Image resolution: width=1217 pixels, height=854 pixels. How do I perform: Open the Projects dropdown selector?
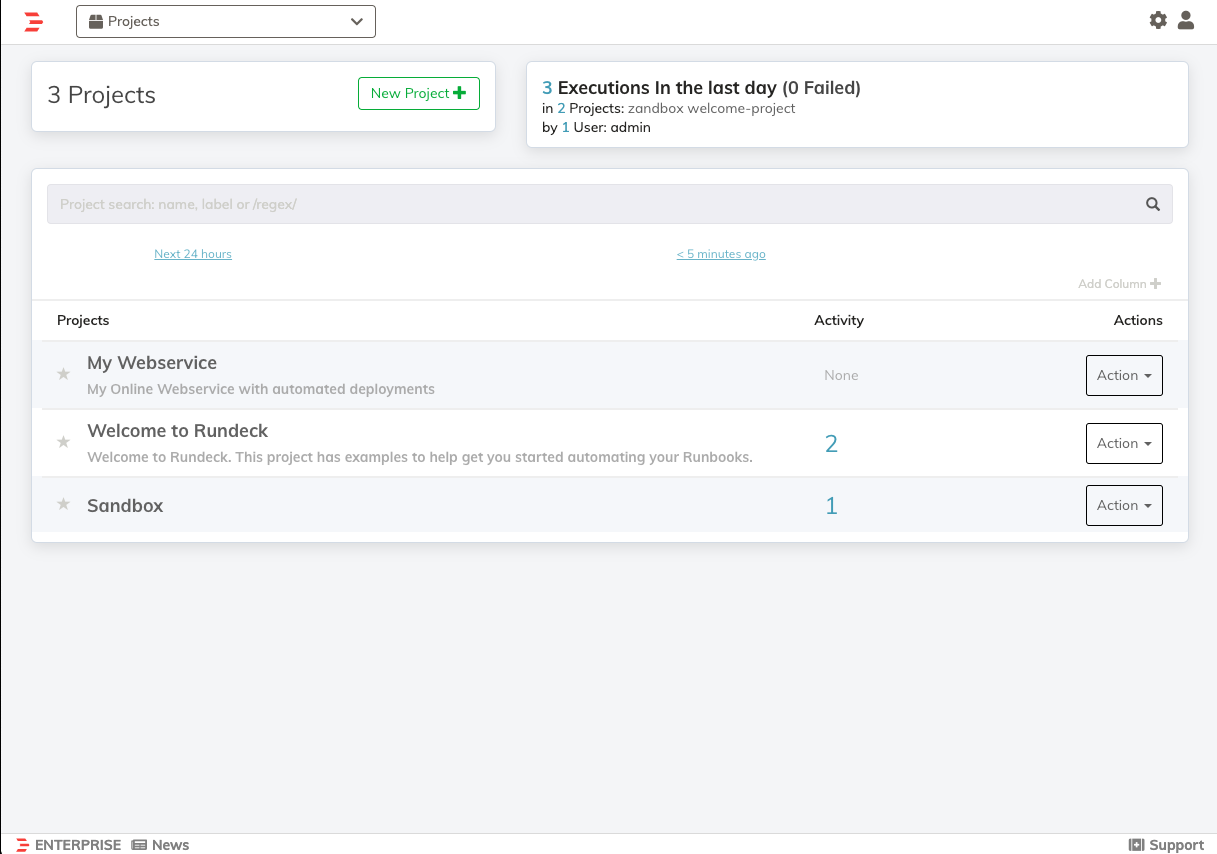pyautogui.click(x=226, y=21)
